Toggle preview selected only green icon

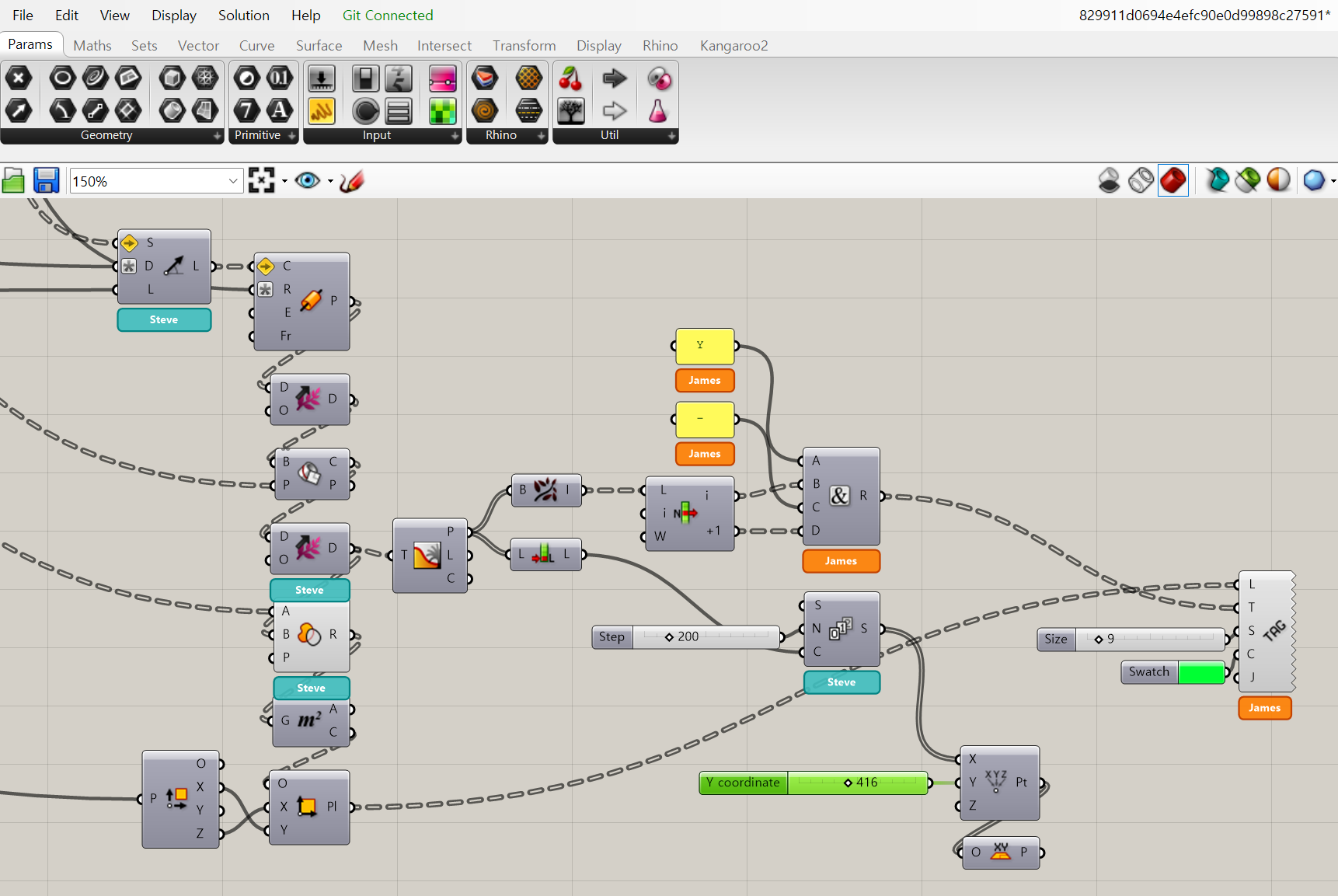pos(1248,180)
